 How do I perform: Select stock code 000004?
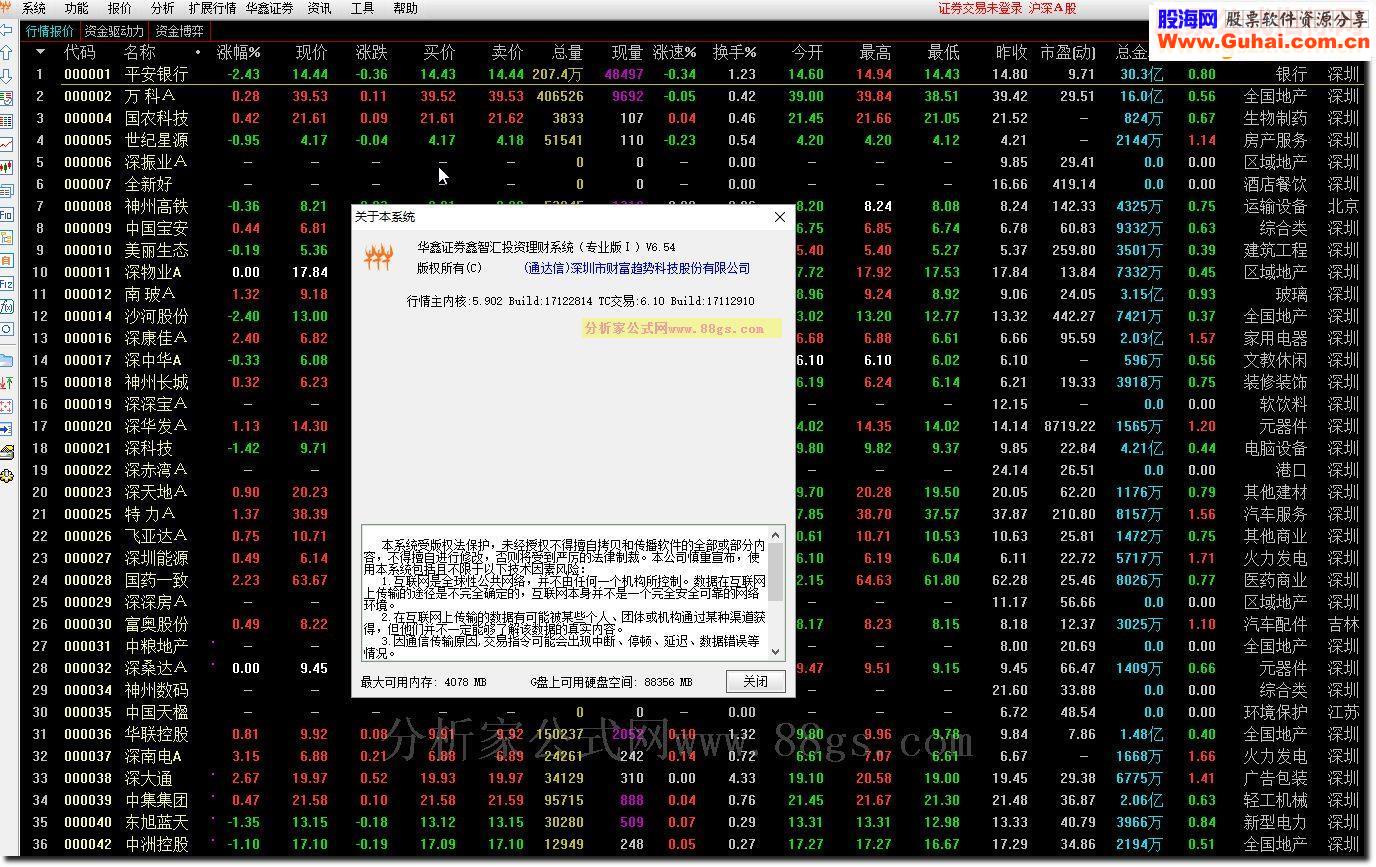click(88, 118)
